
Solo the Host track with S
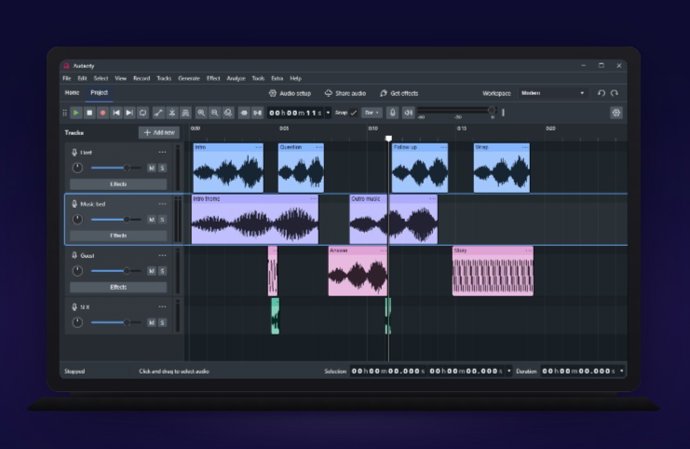(162, 168)
